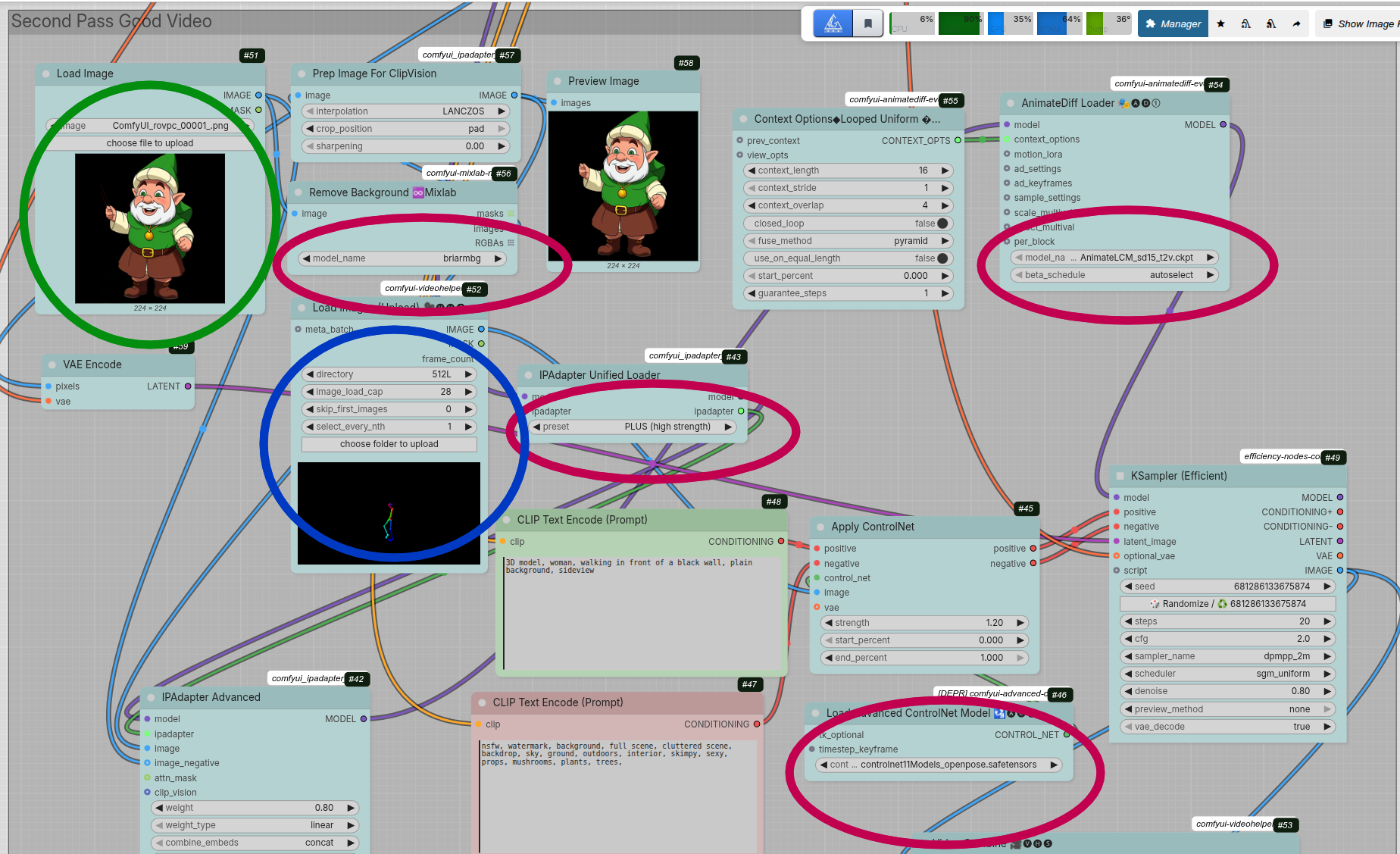Open the Manager panel
Viewport: 1400px width, 854px height.
point(1173,23)
